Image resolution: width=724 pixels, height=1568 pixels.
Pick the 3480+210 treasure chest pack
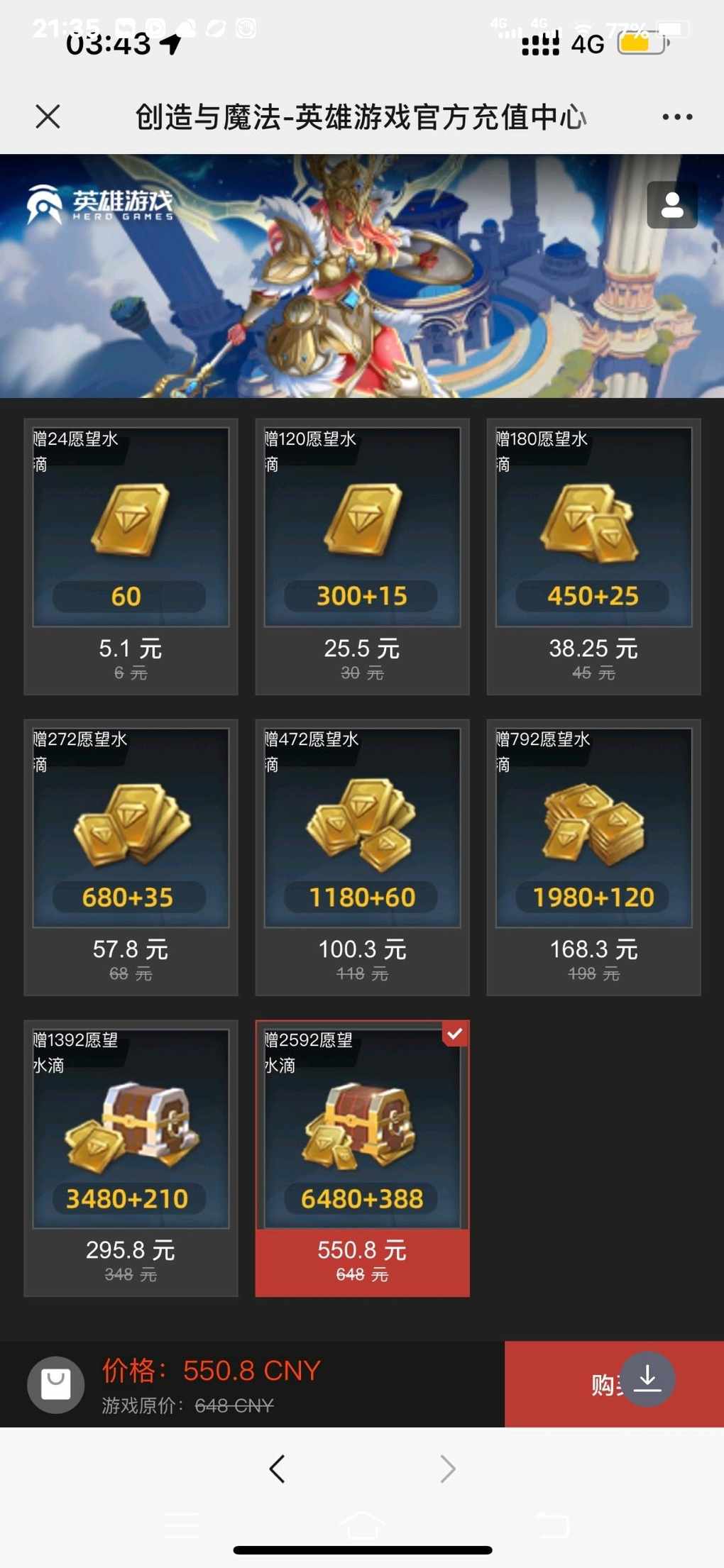click(x=131, y=1158)
